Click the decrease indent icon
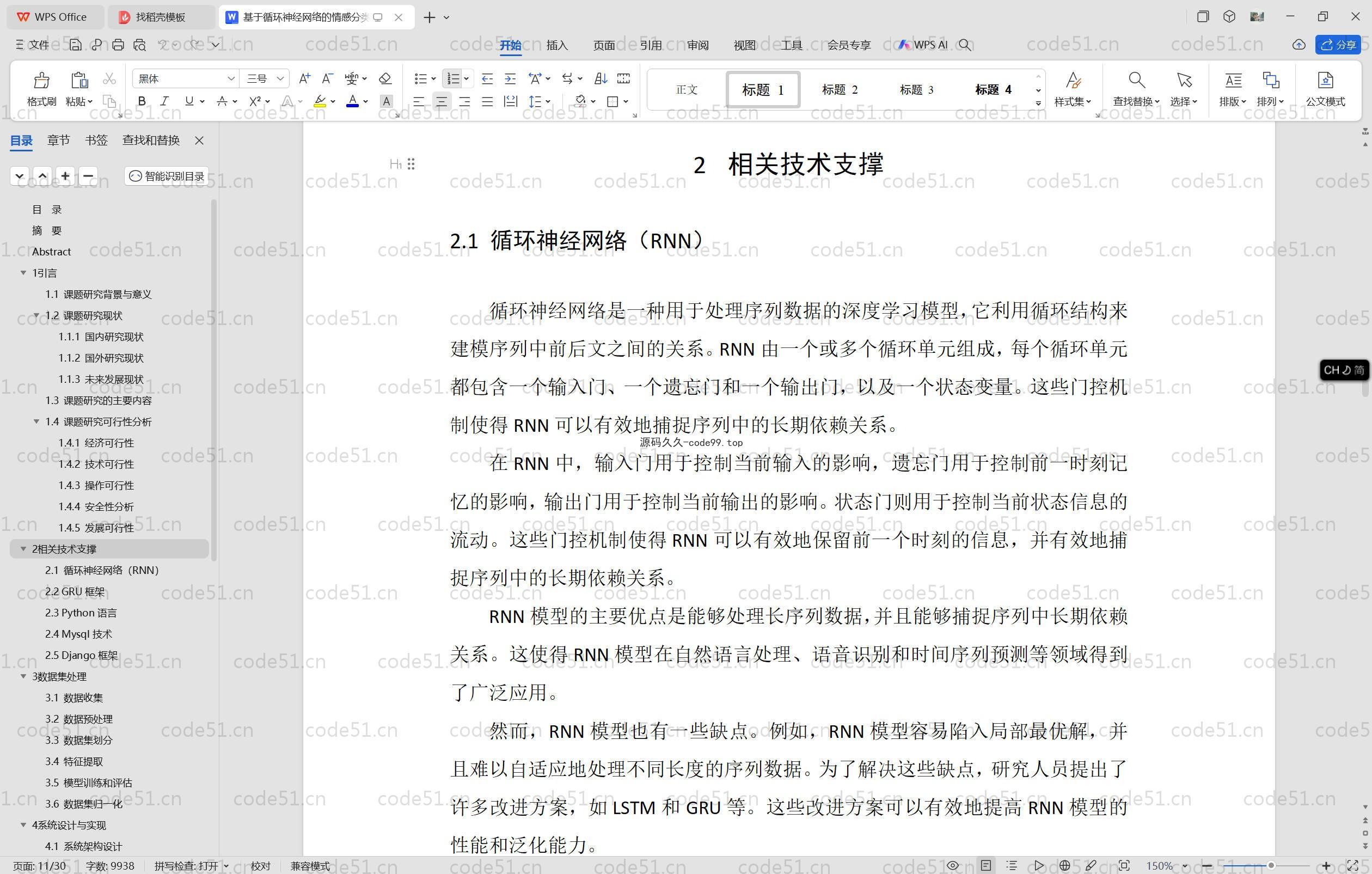The height and width of the screenshot is (874, 1372). pyautogui.click(x=487, y=78)
